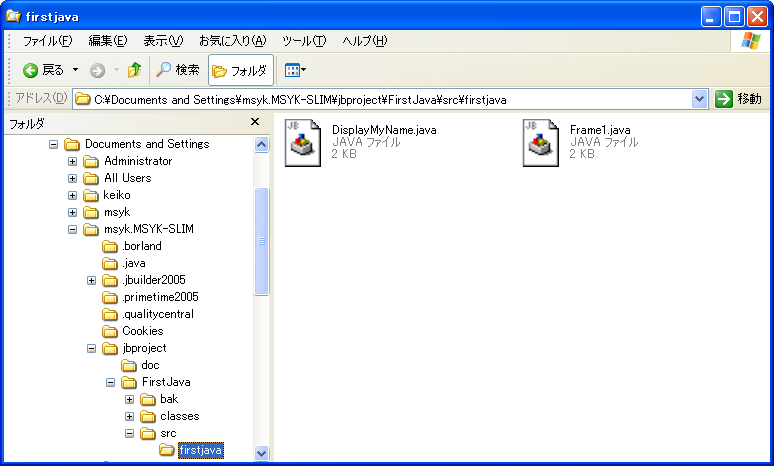Viewport: 774px width, 466px height.
Task: Open the Tools (ツール) menu
Action: tap(304, 41)
